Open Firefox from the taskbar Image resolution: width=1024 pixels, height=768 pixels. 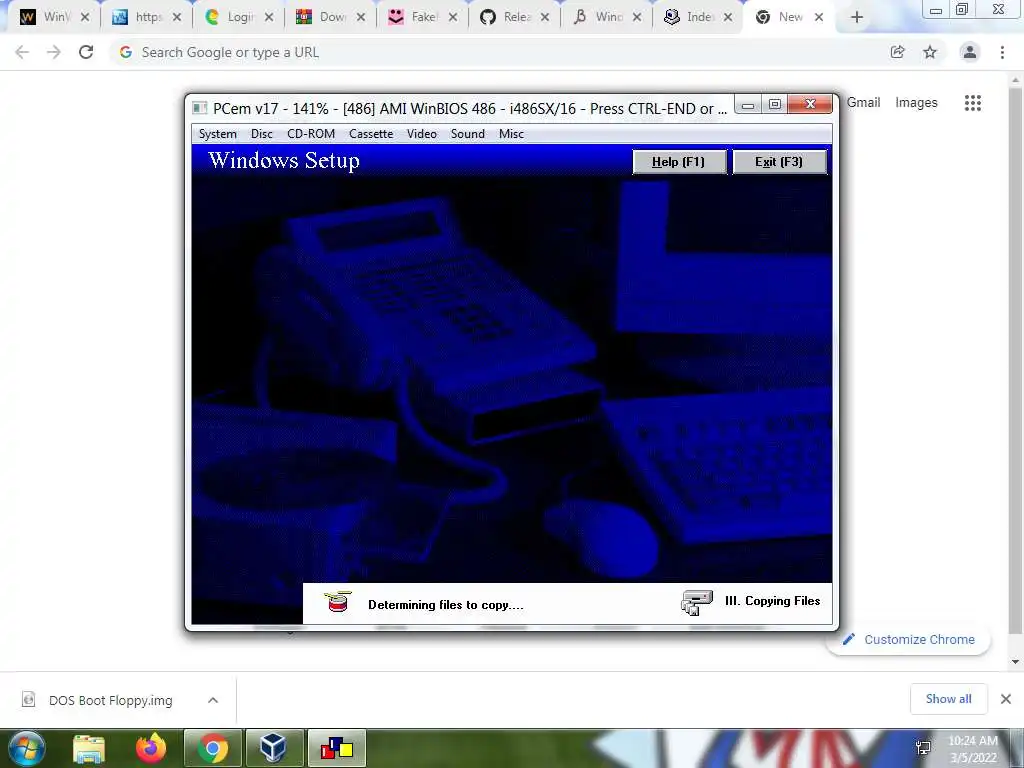click(x=151, y=748)
